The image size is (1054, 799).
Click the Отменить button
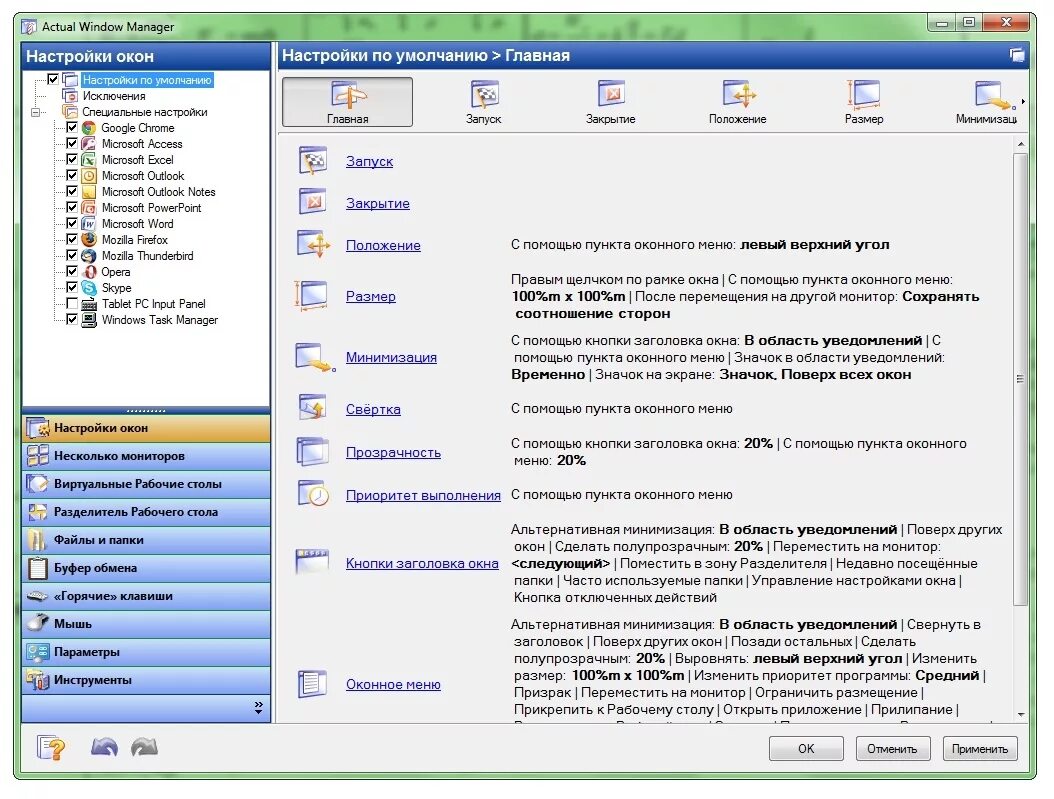pos(893,749)
